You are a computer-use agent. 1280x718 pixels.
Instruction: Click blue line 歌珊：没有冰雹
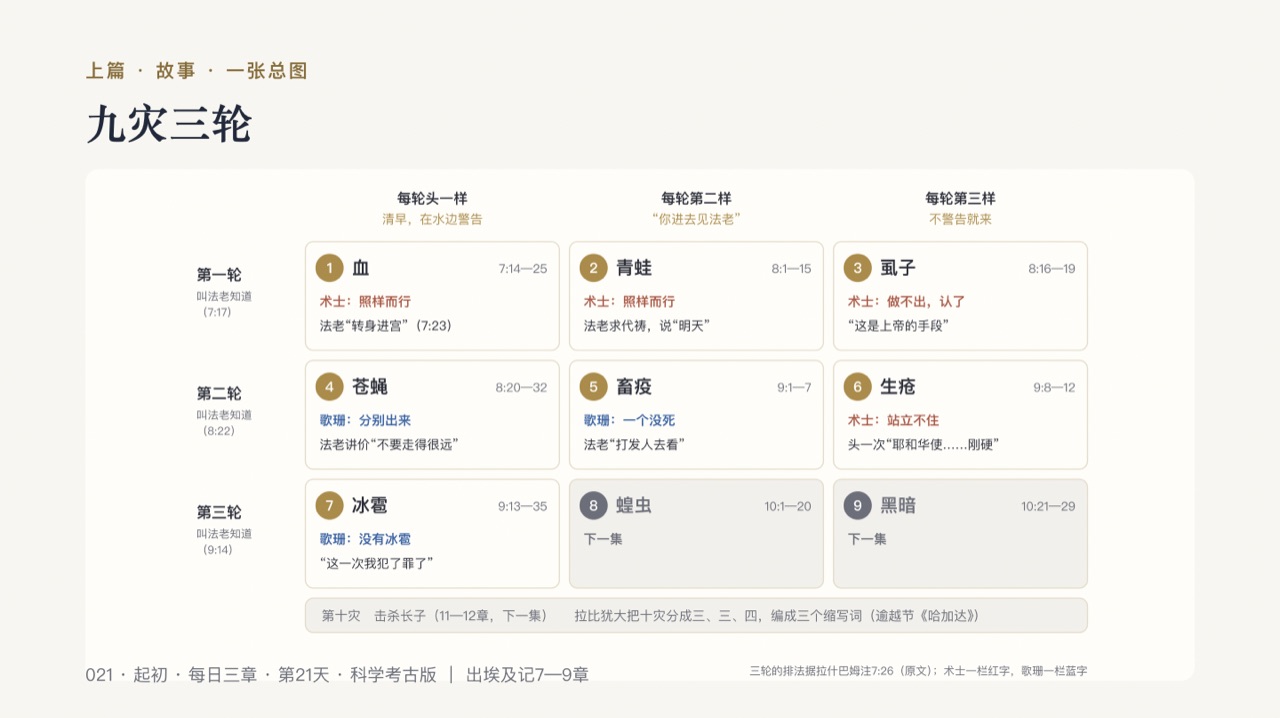point(365,539)
